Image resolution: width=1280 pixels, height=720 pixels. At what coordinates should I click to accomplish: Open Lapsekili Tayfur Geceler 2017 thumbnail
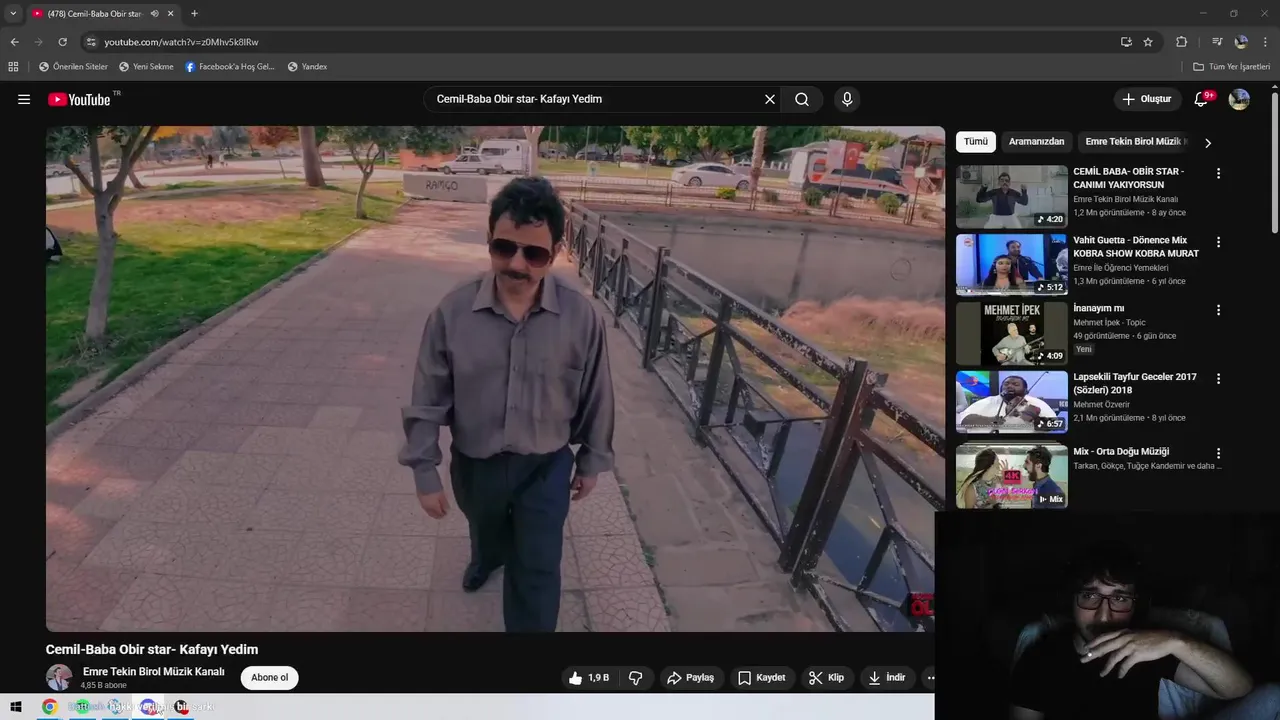[x=1012, y=402]
